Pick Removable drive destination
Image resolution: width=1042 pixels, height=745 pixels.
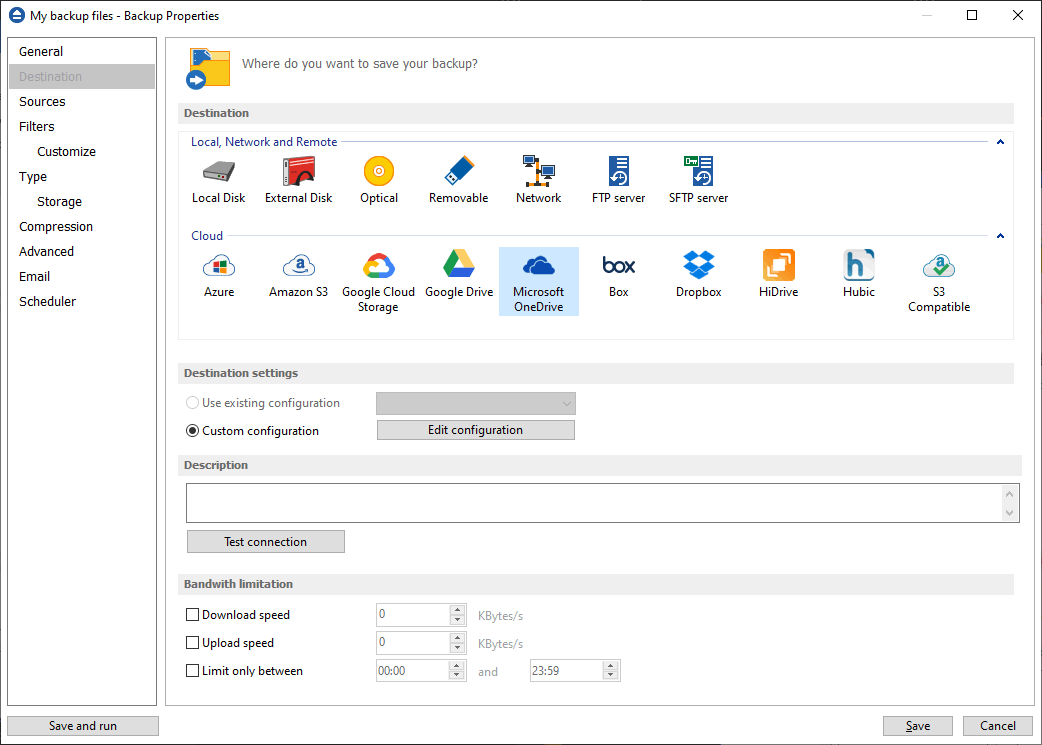coord(459,180)
